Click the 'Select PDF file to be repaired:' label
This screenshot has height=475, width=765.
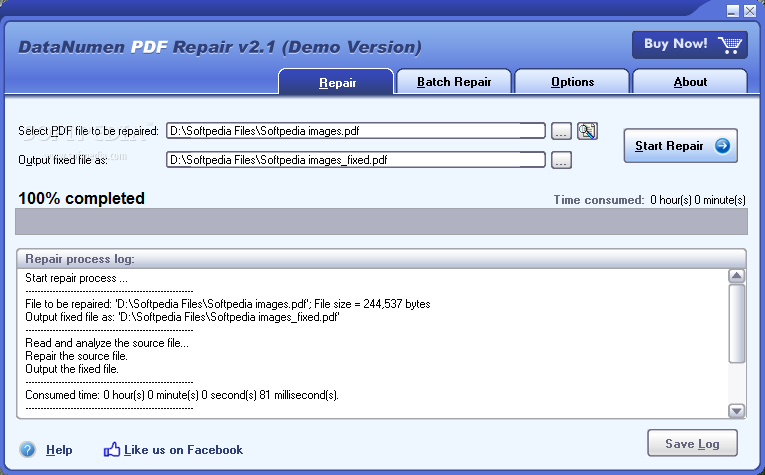pyautogui.click(x=88, y=131)
